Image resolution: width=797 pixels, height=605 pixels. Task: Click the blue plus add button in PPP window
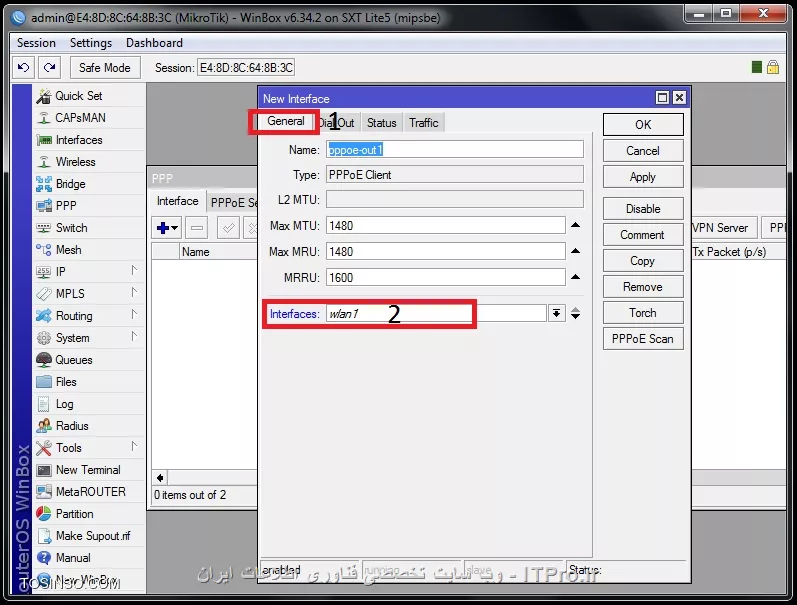[x=167, y=228]
